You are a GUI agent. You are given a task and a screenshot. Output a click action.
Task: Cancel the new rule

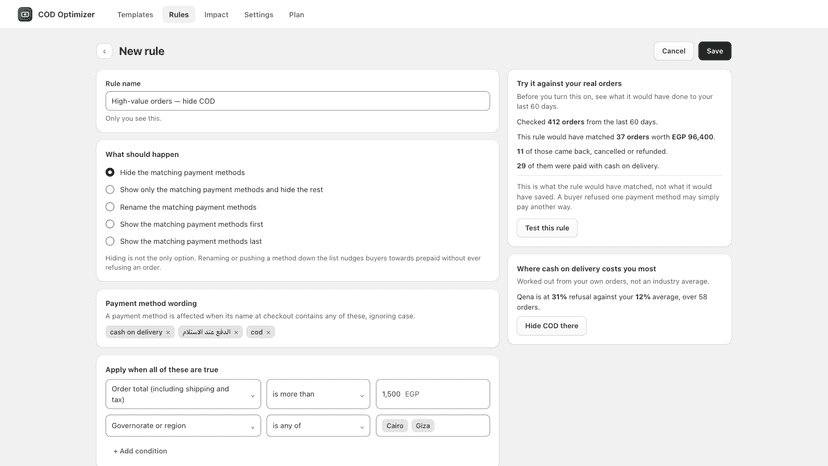(673, 51)
